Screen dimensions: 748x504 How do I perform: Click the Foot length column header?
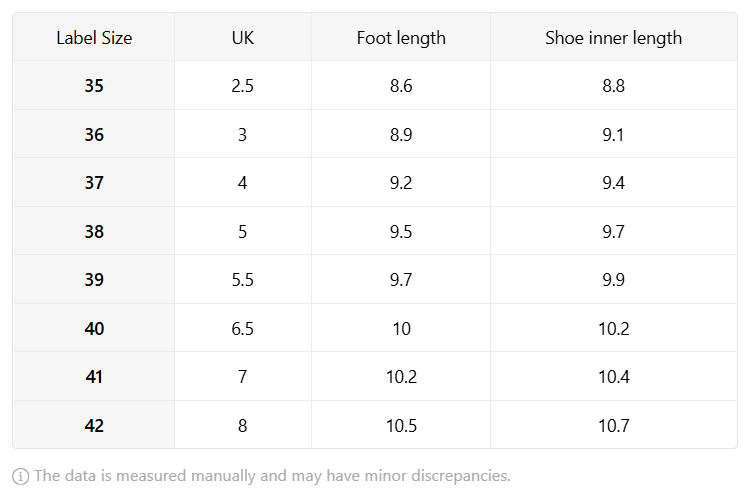[x=401, y=38]
